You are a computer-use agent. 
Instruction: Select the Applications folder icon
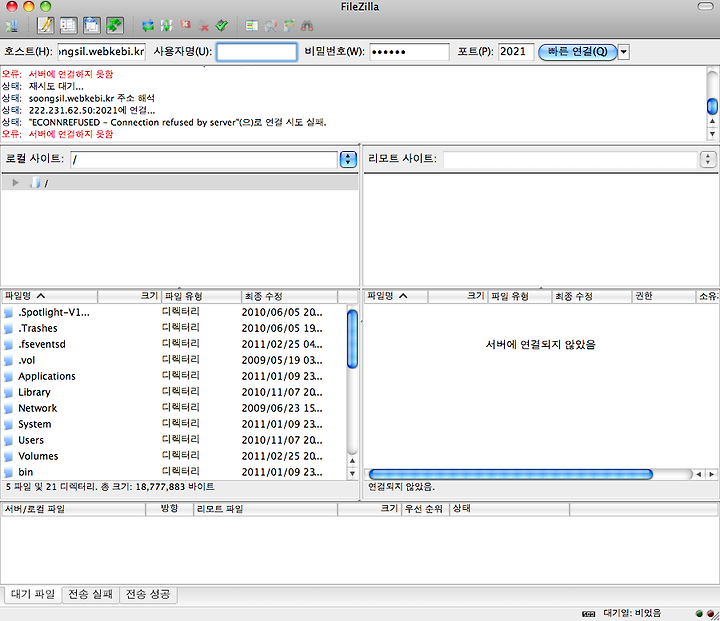pos(8,377)
